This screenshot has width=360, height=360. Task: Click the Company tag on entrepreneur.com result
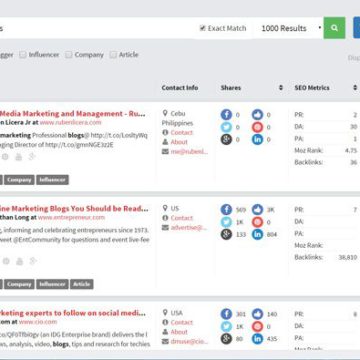point(19,284)
